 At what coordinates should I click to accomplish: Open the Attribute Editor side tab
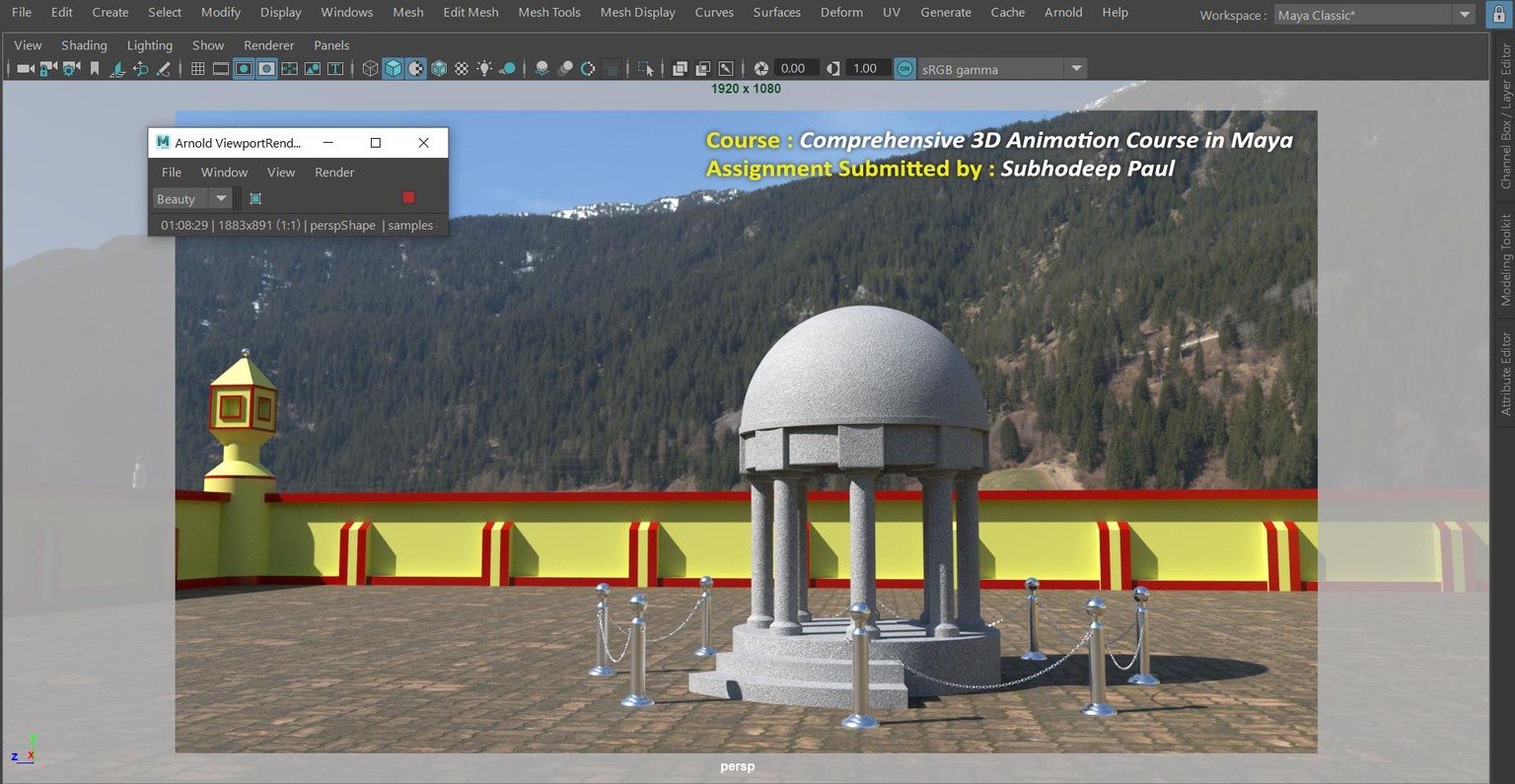1505,373
